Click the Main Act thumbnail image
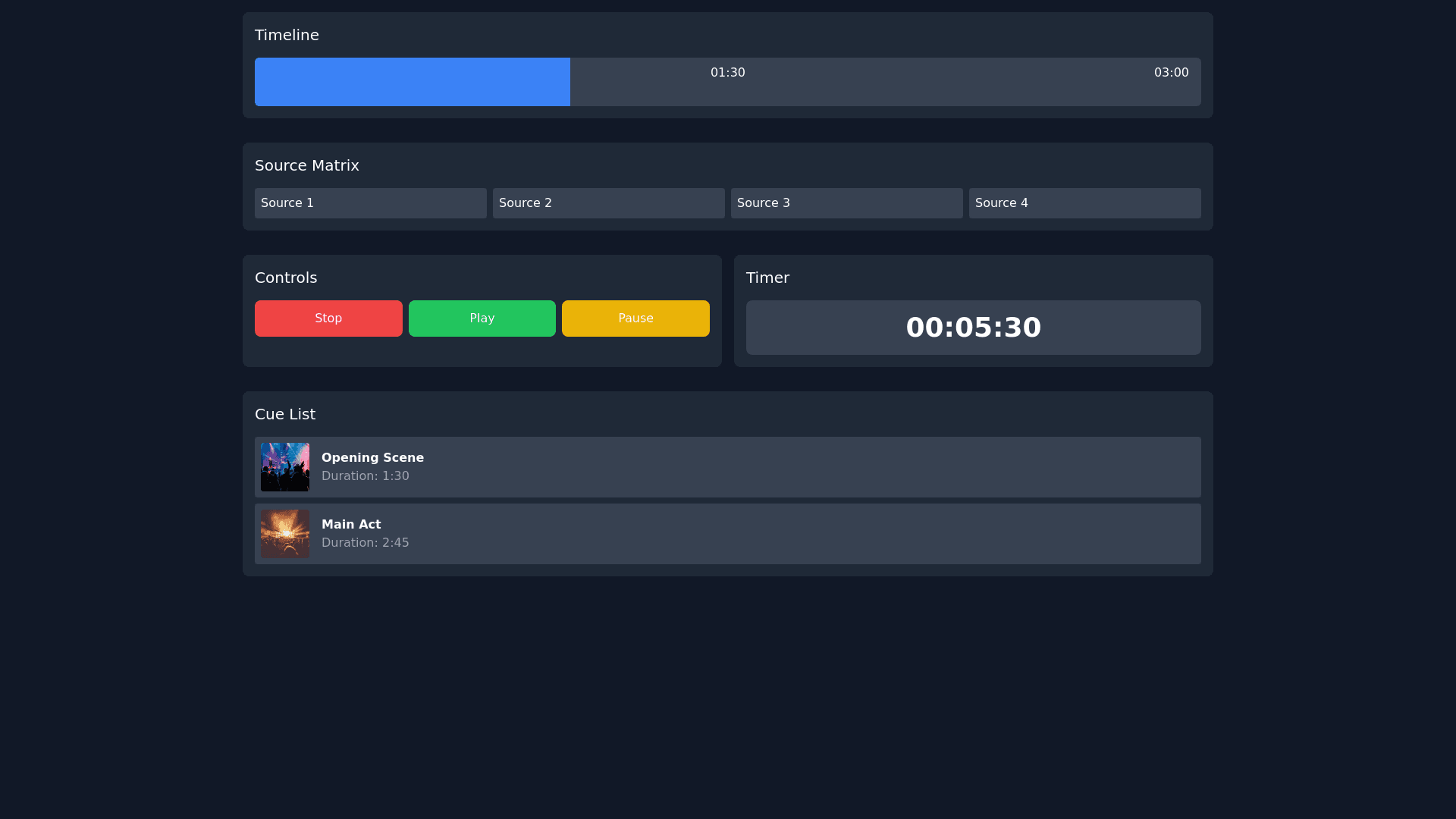 285,534
